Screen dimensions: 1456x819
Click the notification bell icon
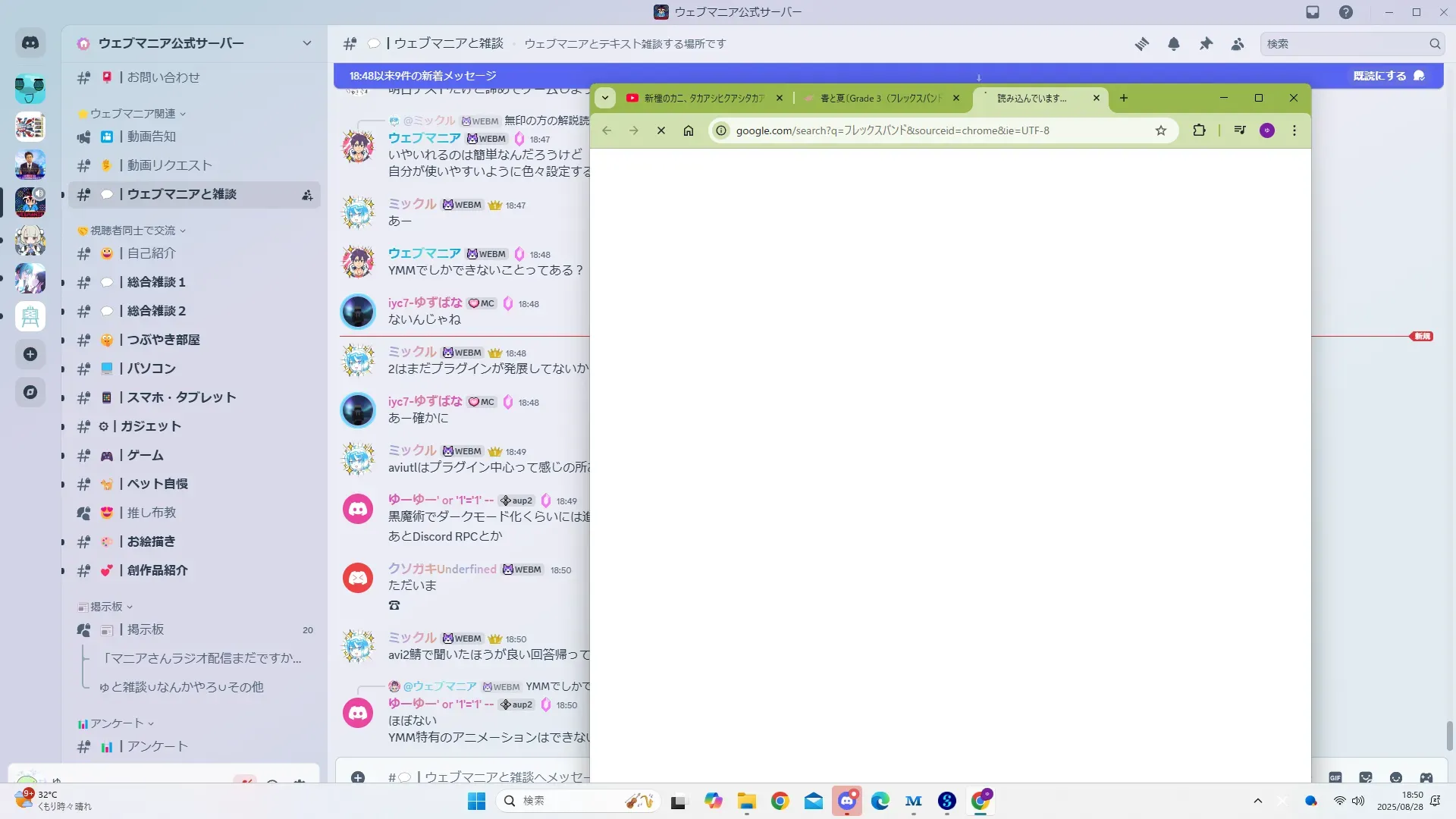(1173, 44)
